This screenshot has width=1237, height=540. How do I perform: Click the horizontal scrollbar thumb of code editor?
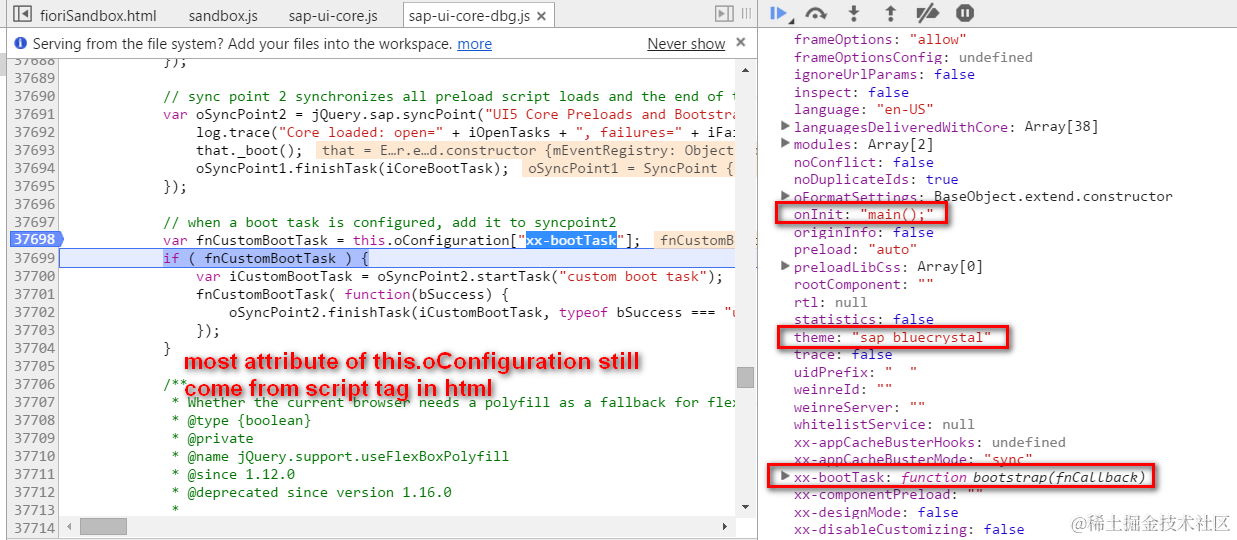[105, 526]
